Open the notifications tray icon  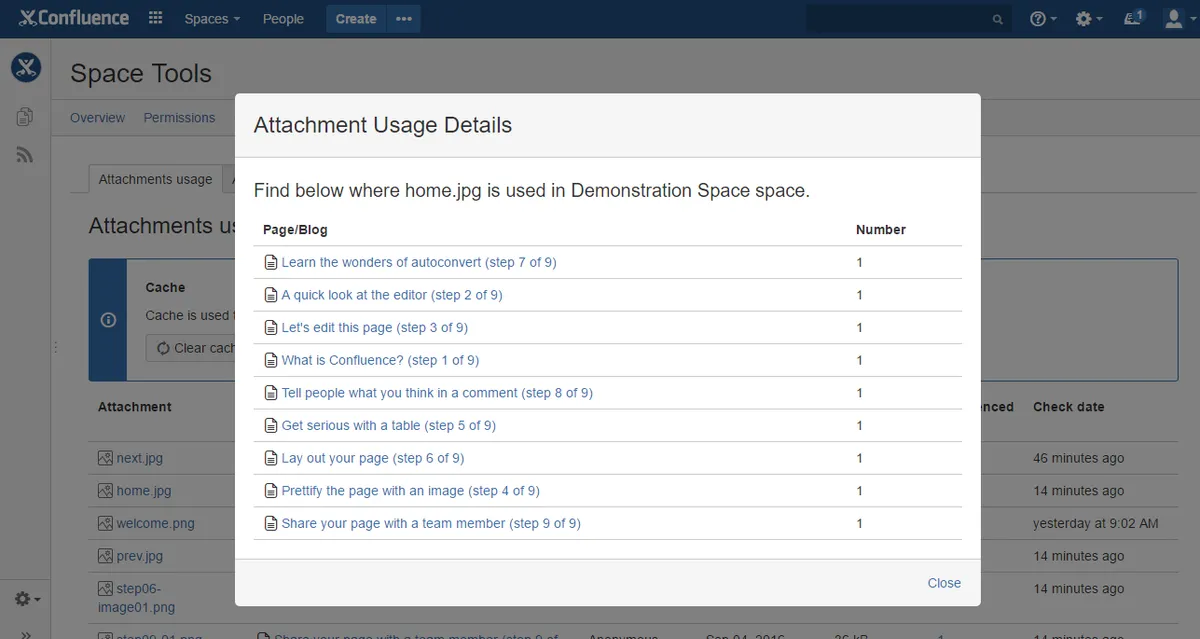(x=1133, y=18)
